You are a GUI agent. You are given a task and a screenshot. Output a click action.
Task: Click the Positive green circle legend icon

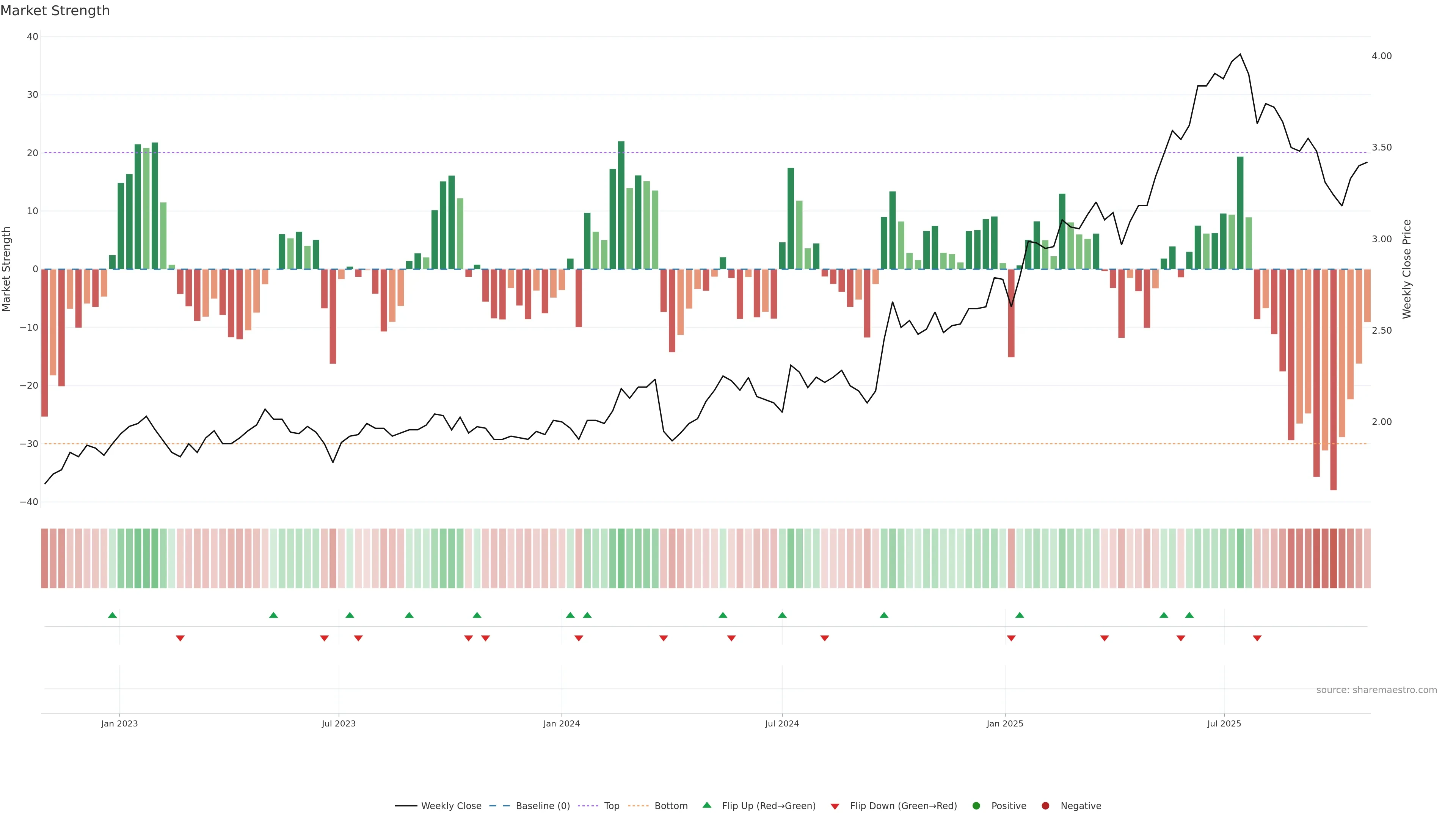click(976, 806)
